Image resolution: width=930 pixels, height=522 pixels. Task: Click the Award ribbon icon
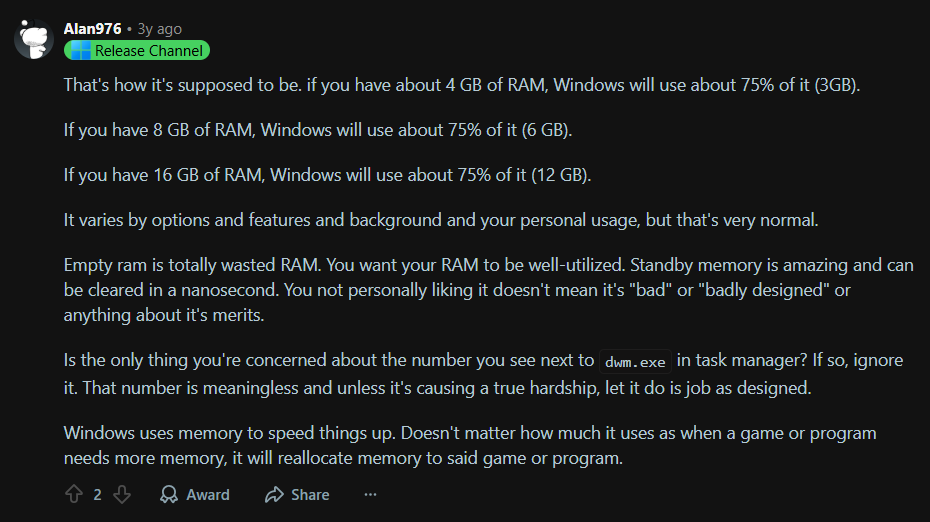pyautogui.click(x=170, y=494)
